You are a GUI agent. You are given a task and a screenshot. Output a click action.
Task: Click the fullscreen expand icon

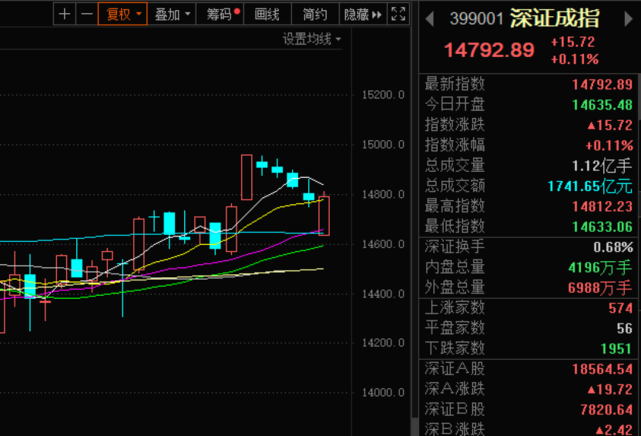398,14
